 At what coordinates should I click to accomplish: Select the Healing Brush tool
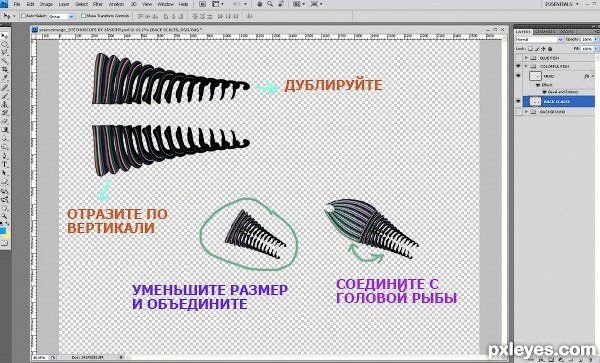pyautogui.click(x=5, y=87)
